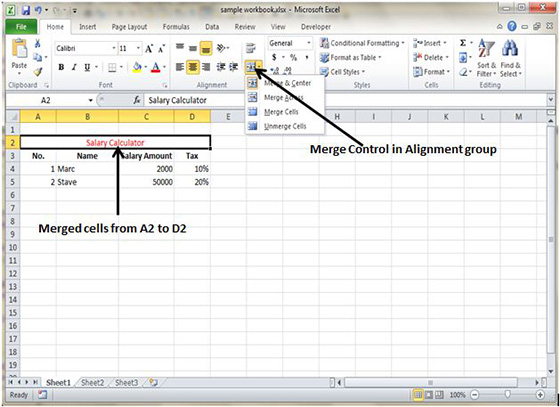
Task: Toggle Bold formatting
Action: coord(61,67)
